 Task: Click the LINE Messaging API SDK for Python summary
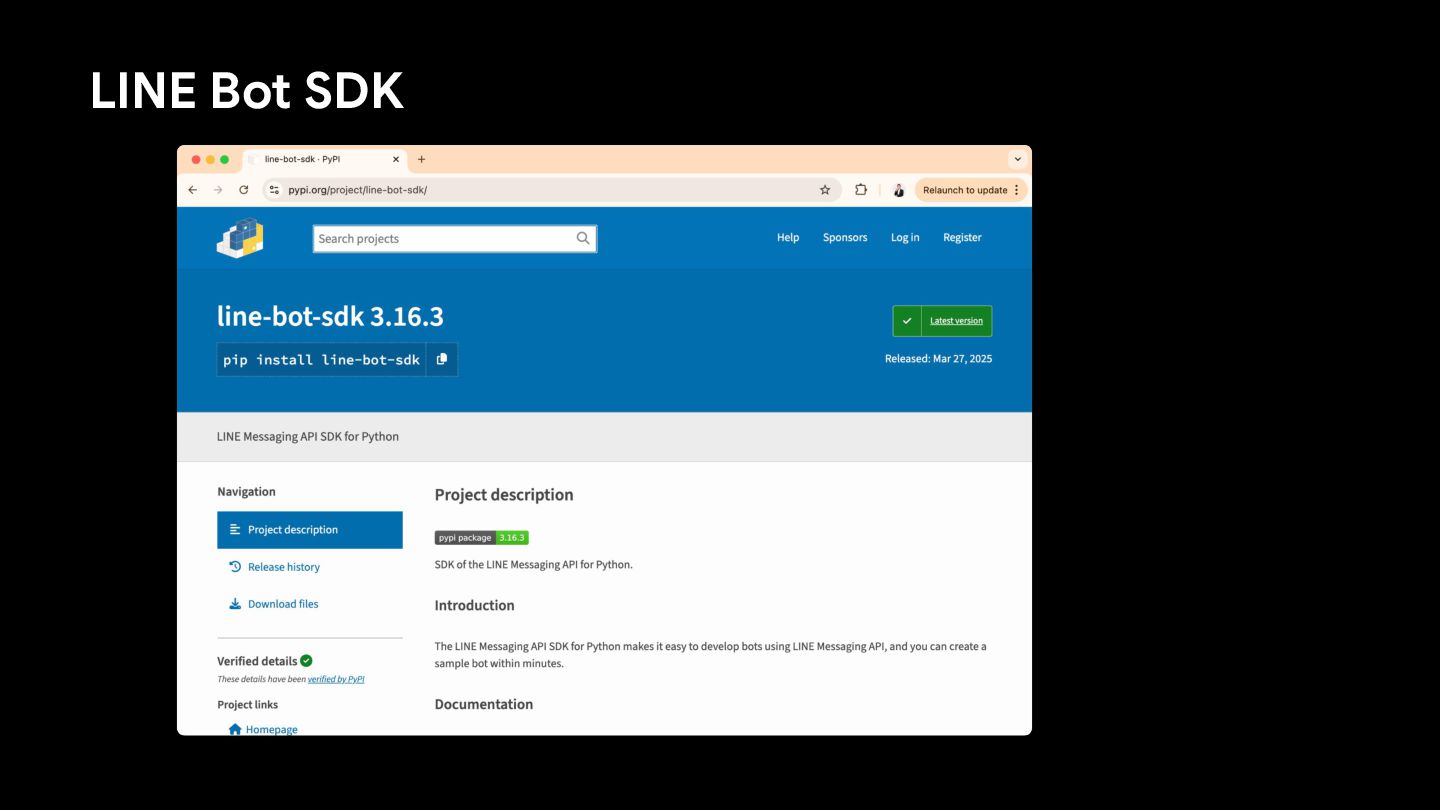308,437
